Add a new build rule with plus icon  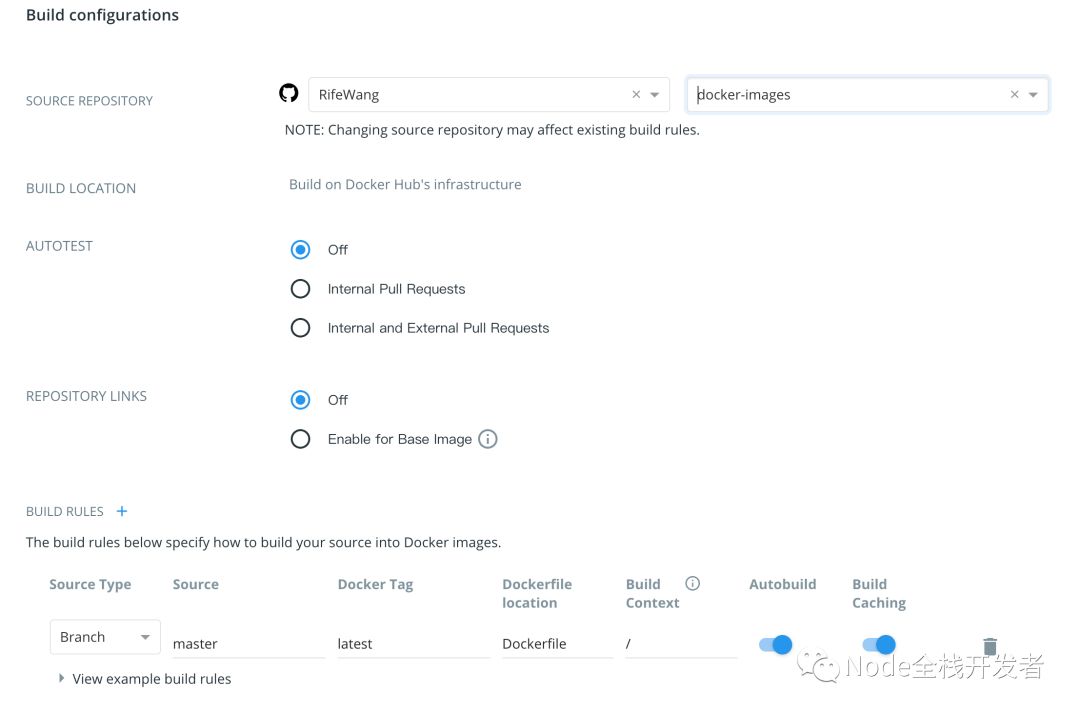pyautogui.click(x=122, y=511)
